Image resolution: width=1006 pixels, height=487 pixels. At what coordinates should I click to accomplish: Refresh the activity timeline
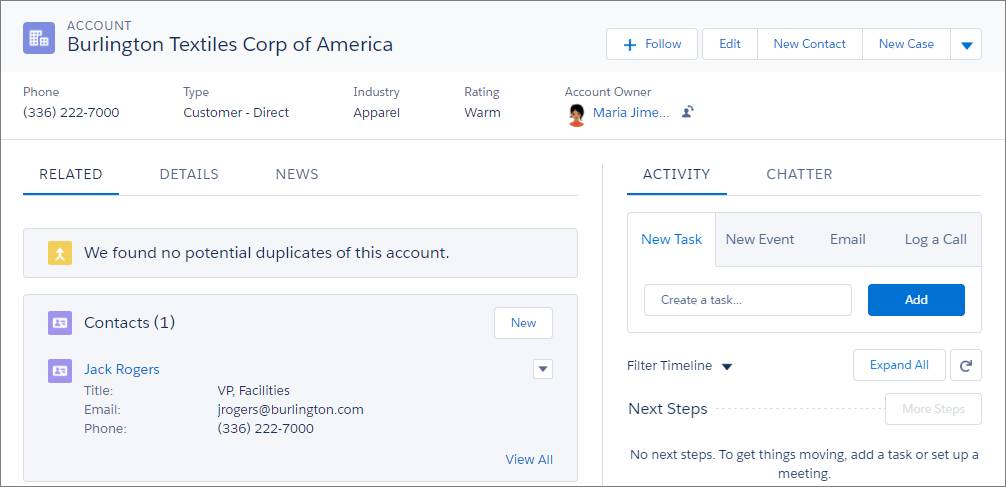[966, 365]
